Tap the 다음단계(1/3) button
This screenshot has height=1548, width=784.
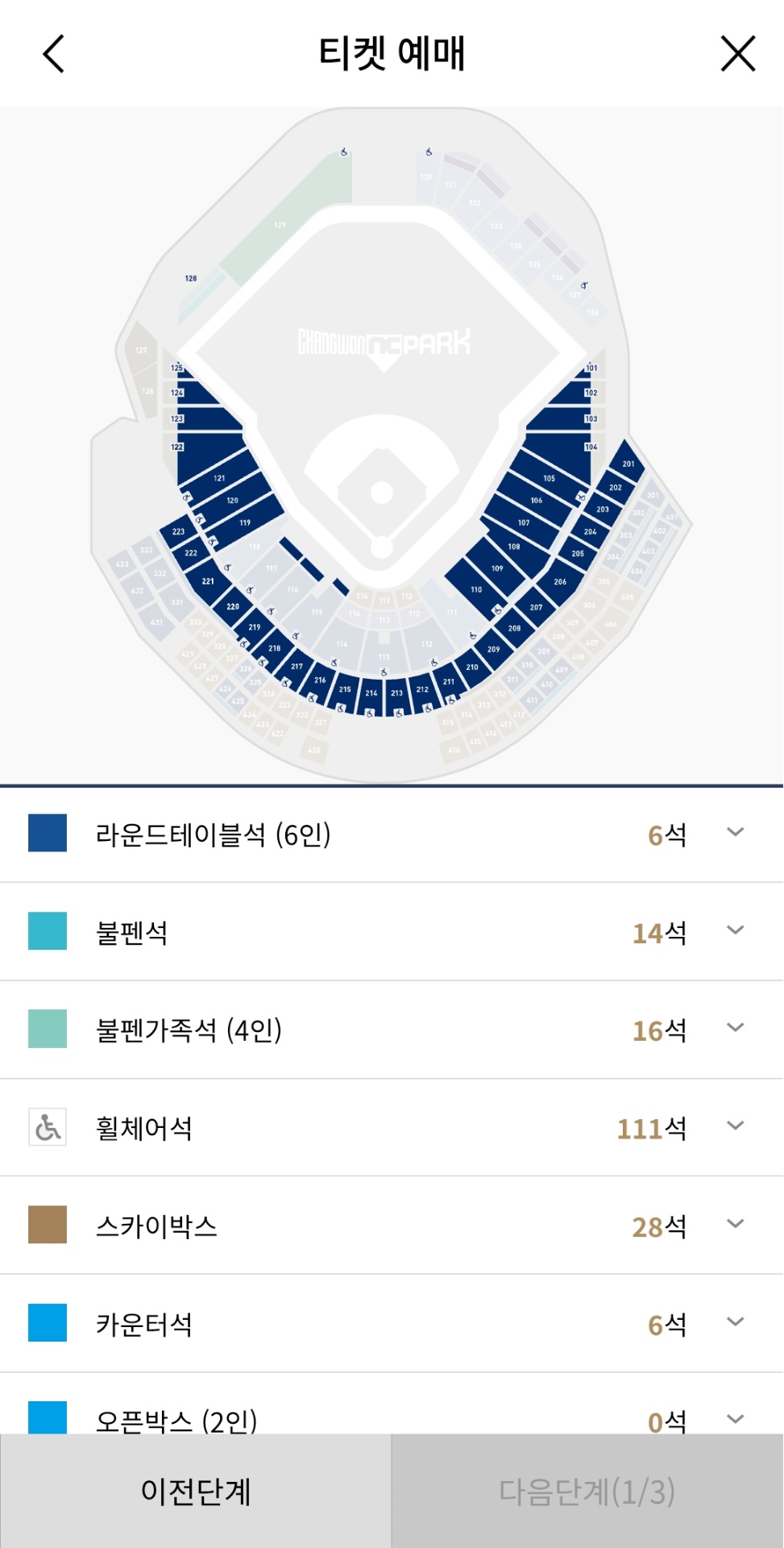(x=587, y=1491)
